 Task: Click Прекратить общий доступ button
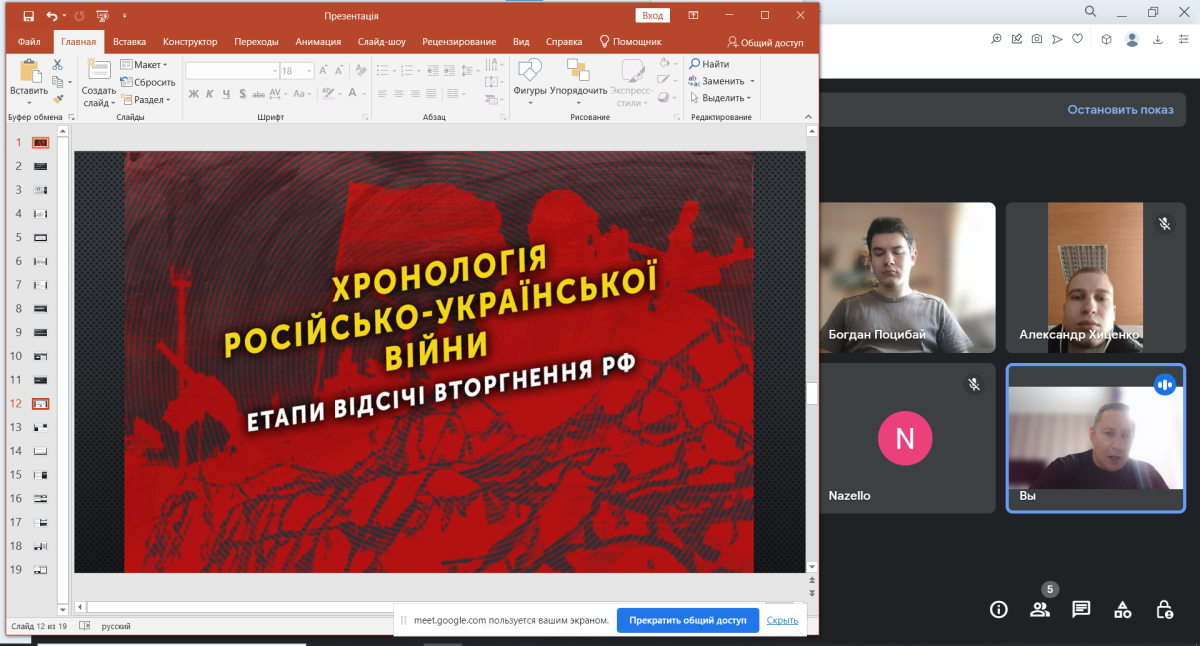(x=687, y=620)
